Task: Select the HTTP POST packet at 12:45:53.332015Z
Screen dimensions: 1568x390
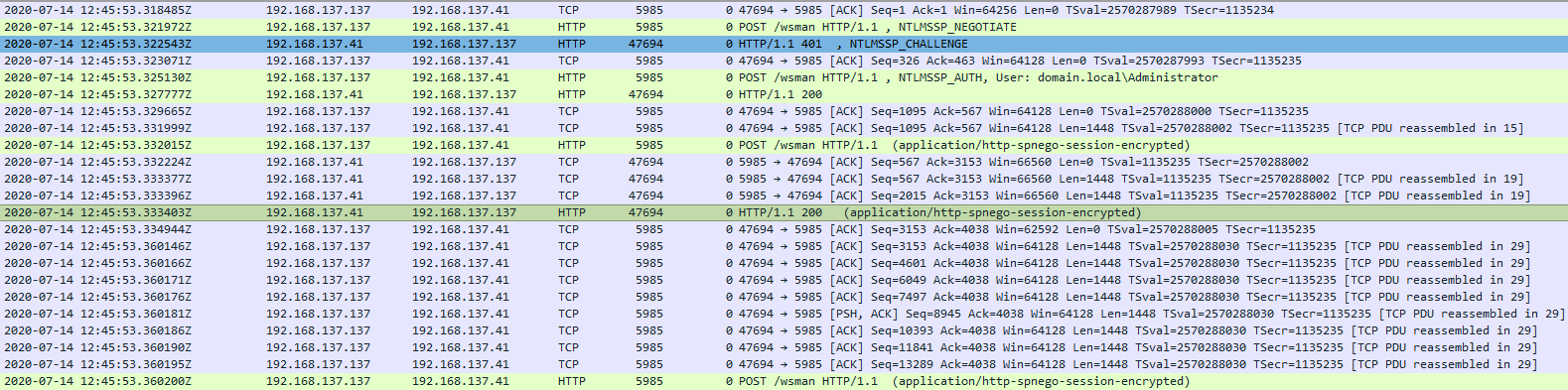Action: tap(784, 145)
